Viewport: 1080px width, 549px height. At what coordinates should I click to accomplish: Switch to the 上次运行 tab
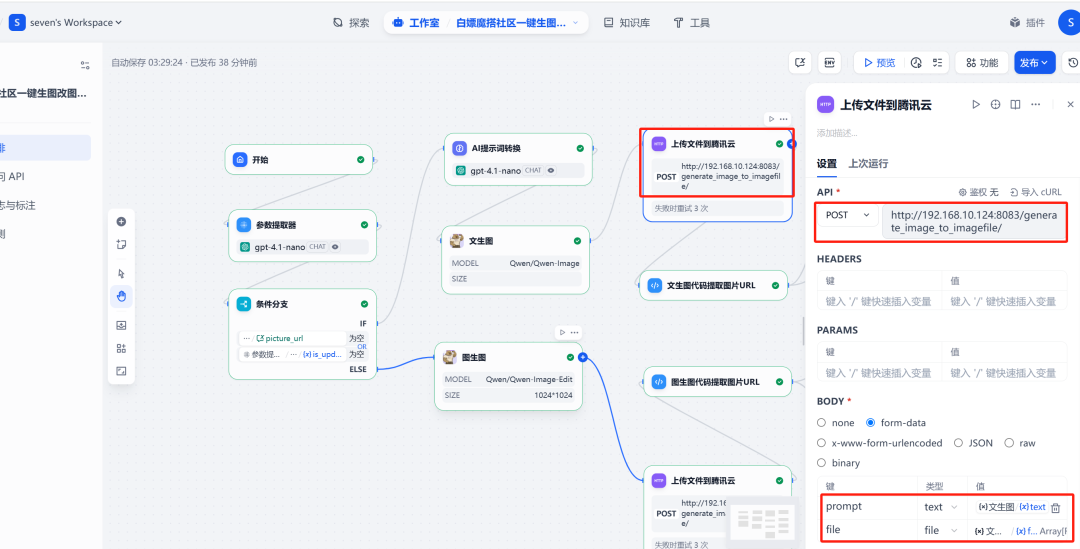click(x=868, y=163)
